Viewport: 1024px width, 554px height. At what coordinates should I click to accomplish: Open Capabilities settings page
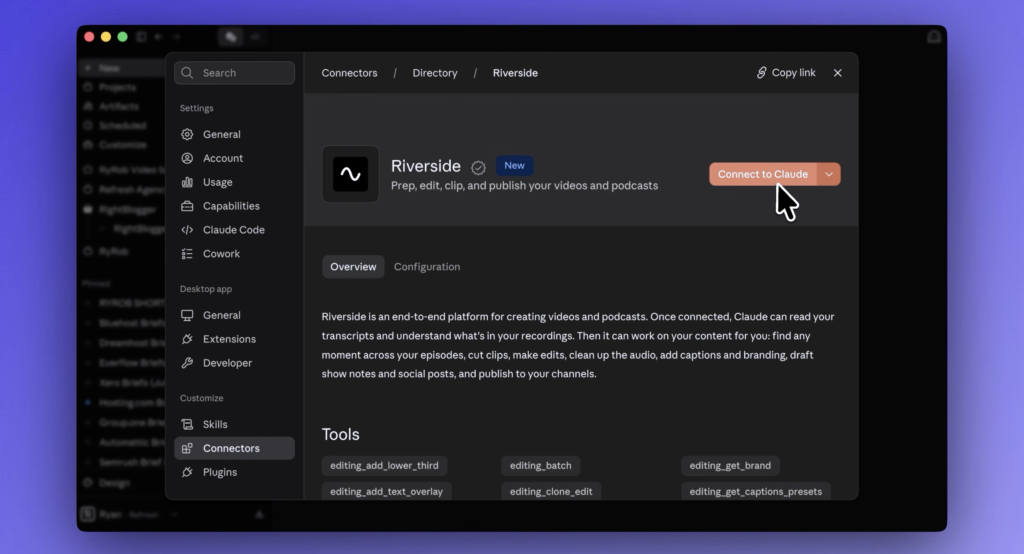tap(234, 206)
